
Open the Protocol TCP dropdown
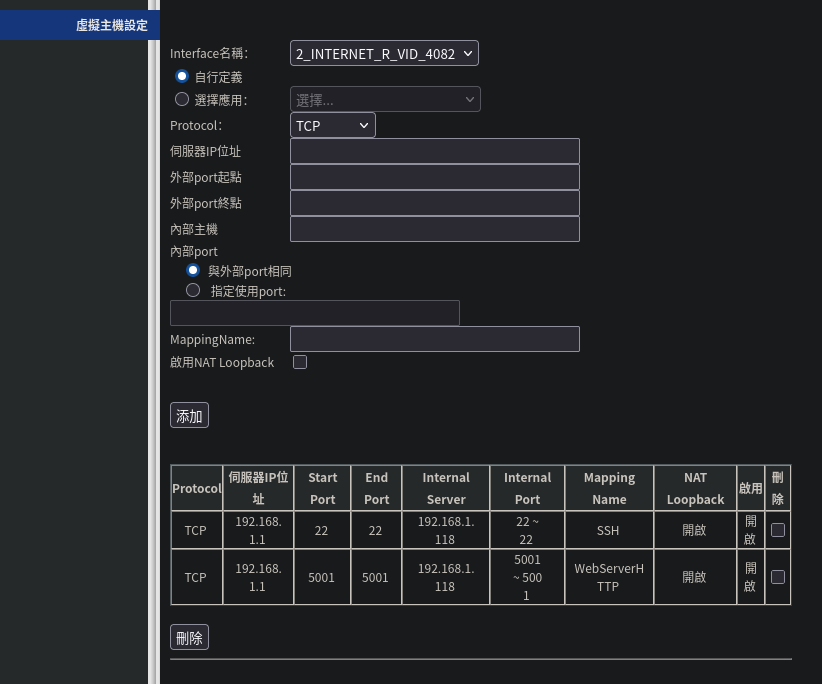333,125
